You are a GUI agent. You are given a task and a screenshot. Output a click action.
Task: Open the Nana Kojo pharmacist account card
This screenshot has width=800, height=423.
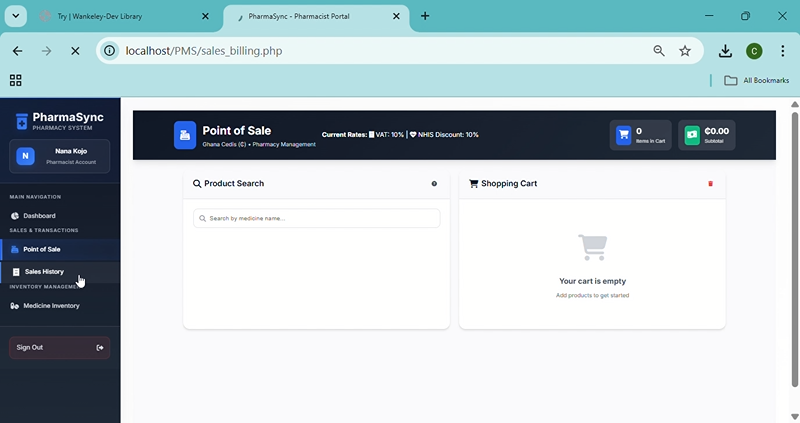point(59,156)
